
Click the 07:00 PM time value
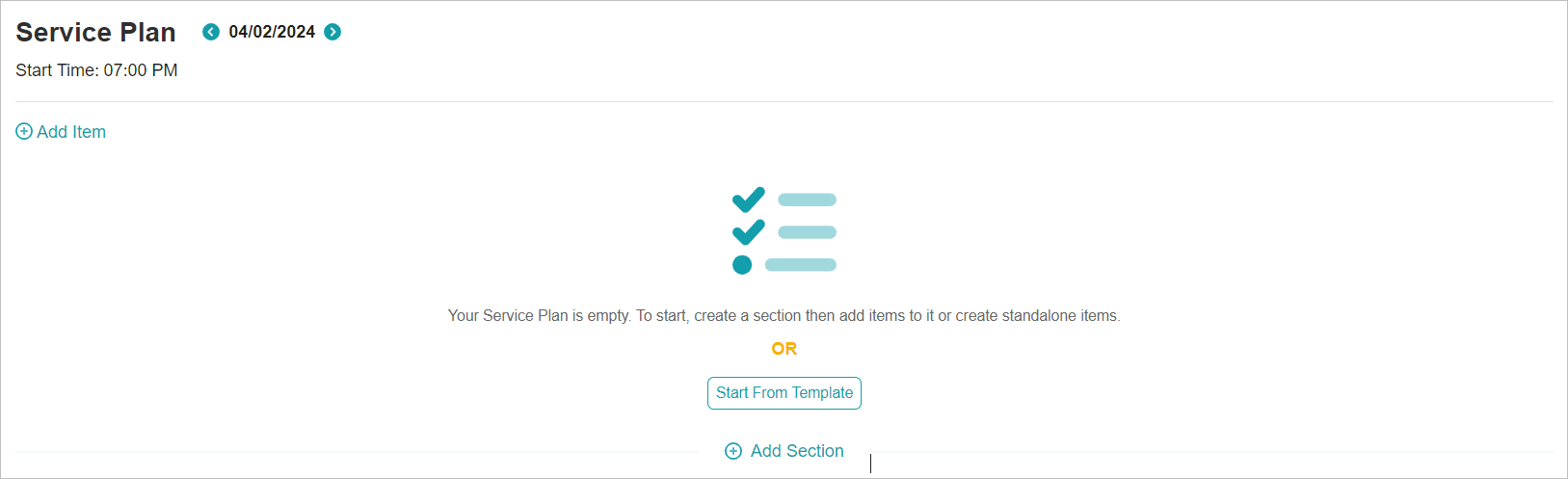click(141, 70)
